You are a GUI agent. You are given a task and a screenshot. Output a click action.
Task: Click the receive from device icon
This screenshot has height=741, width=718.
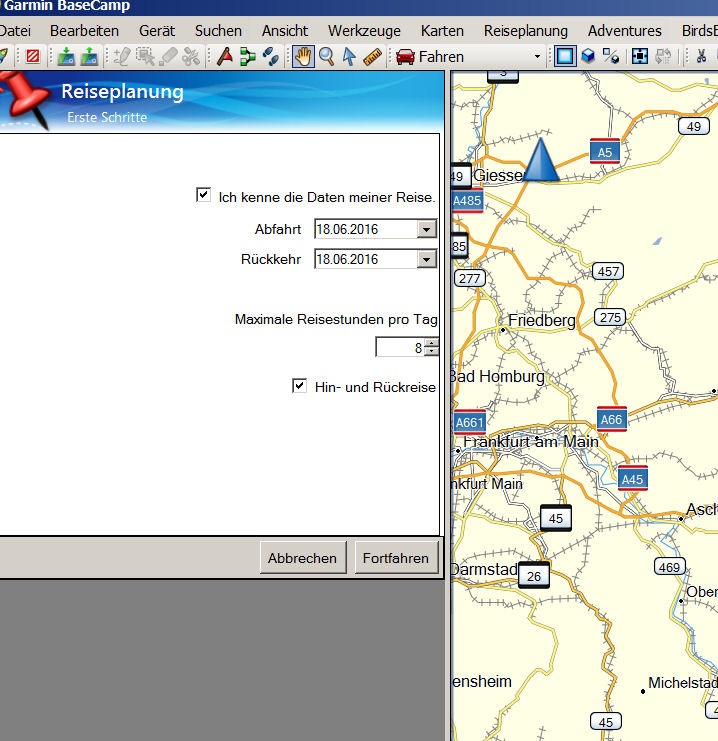[89, 57]
